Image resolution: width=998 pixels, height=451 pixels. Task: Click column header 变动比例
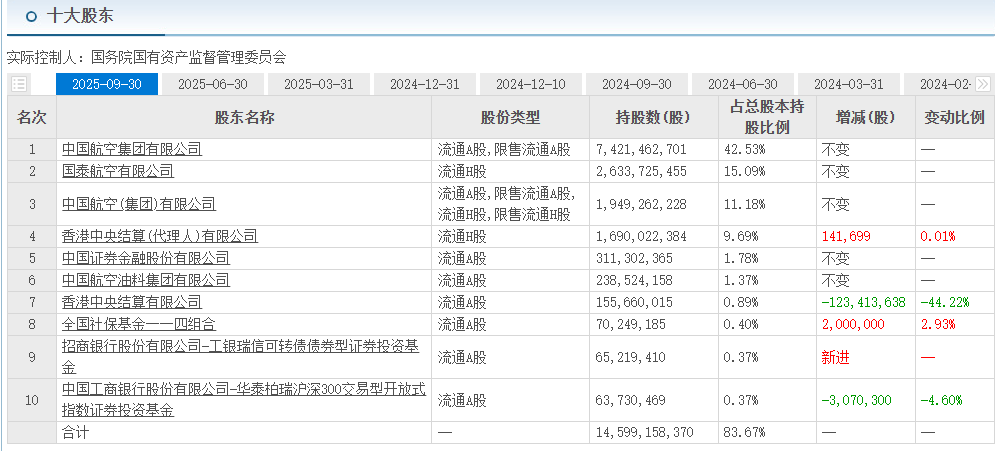click(955, 117)
